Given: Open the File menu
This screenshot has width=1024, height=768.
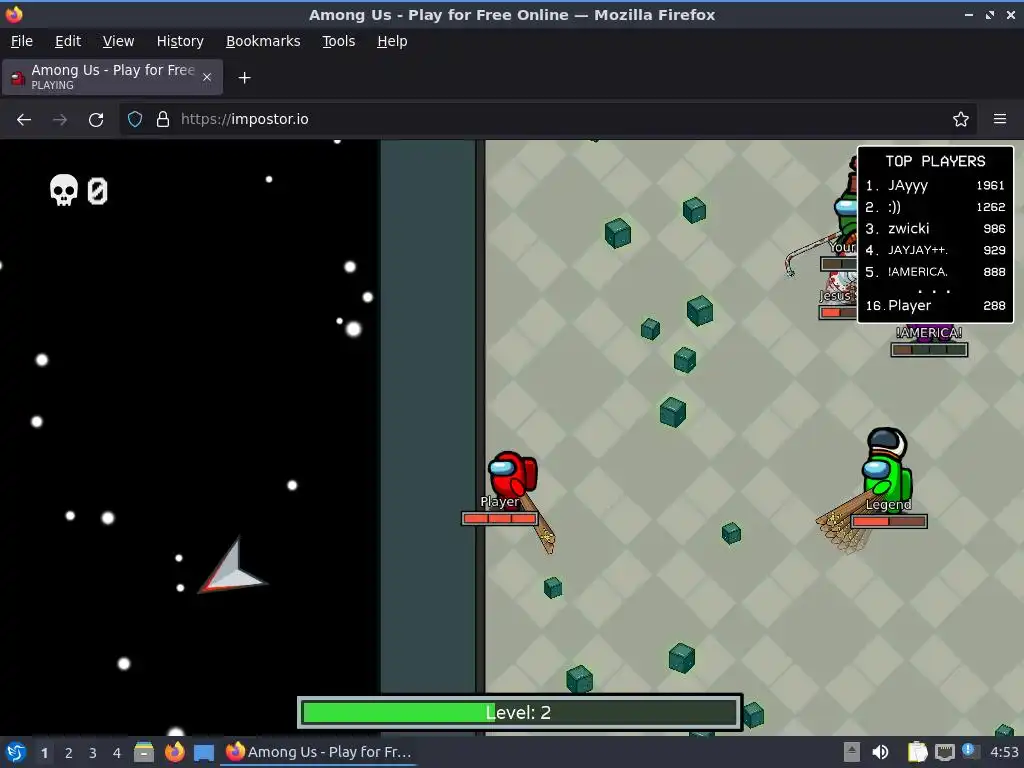Looking at the screenshot, I should pos(22,41).
